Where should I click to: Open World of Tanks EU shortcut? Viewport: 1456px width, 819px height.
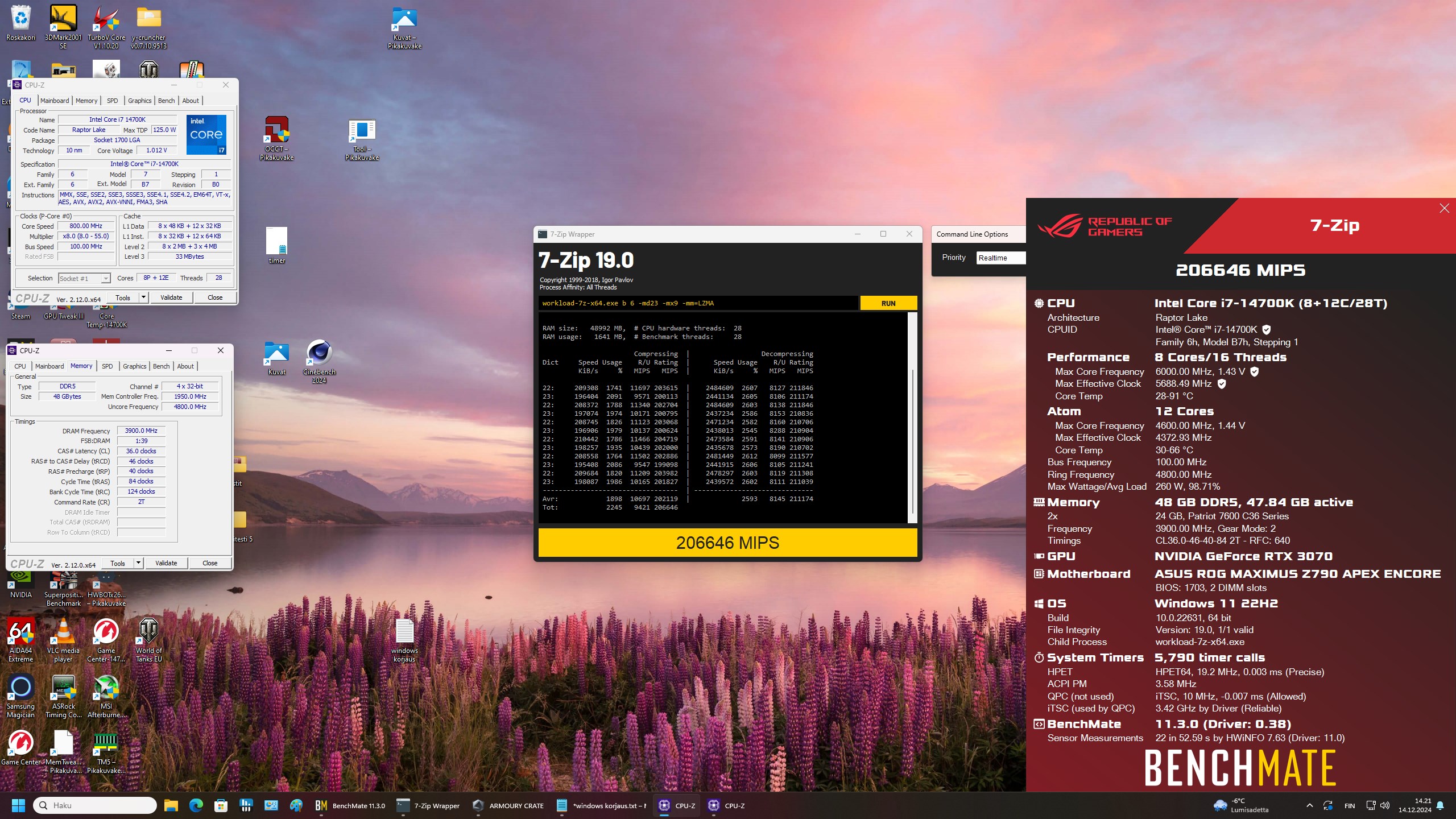tap(148, 640)
